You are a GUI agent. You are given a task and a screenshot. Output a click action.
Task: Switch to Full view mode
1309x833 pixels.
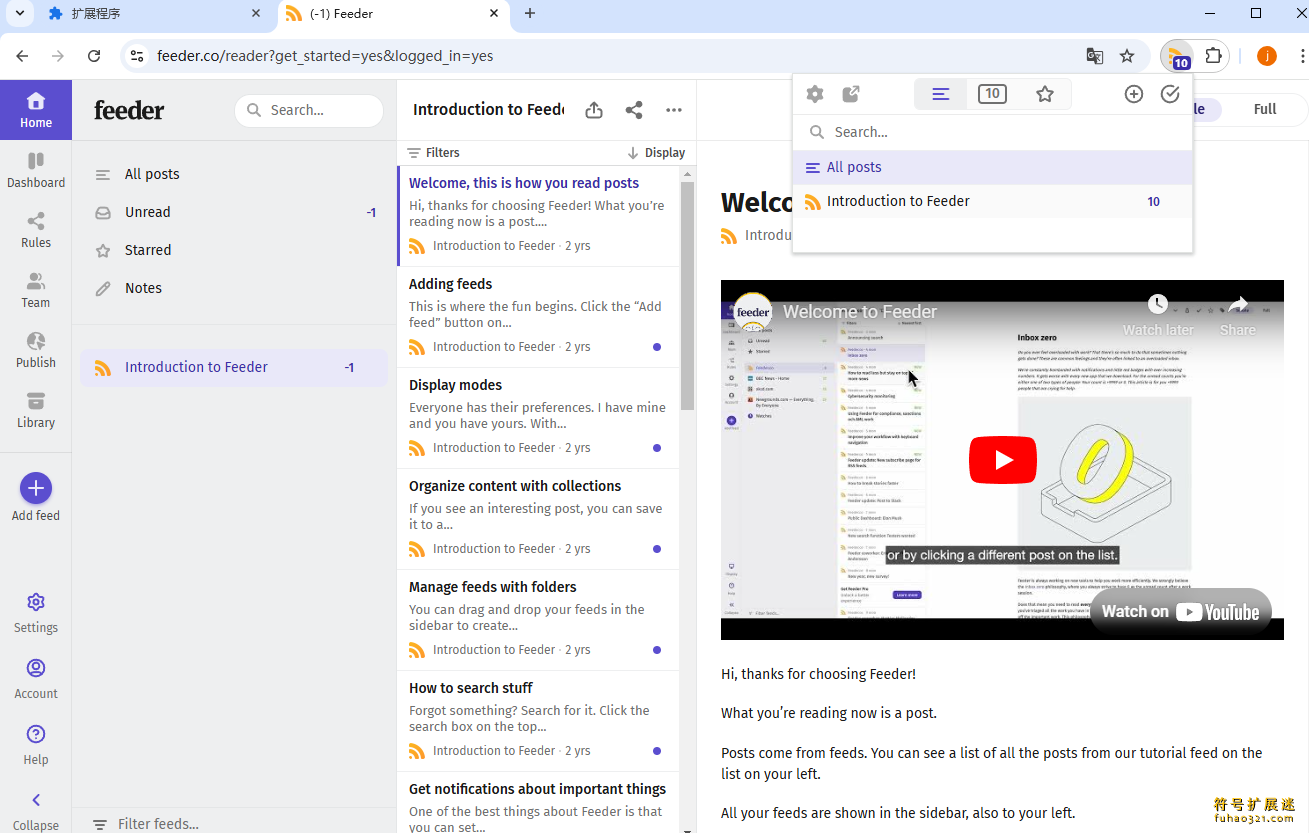(1265, 109)
